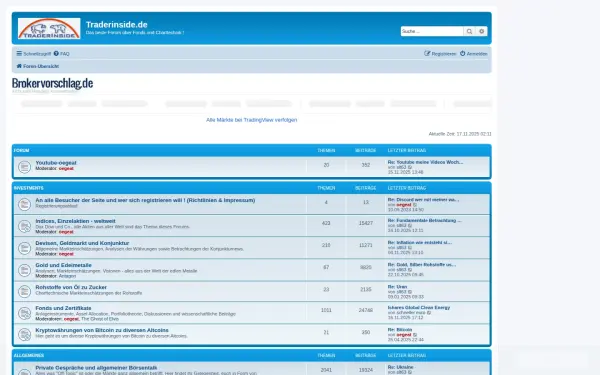Viewport: 600px width, 375px height.
Task: Click forum icon beside Indices, Einzelaktien
Action: pyautogui.click(x=24, y=226)
